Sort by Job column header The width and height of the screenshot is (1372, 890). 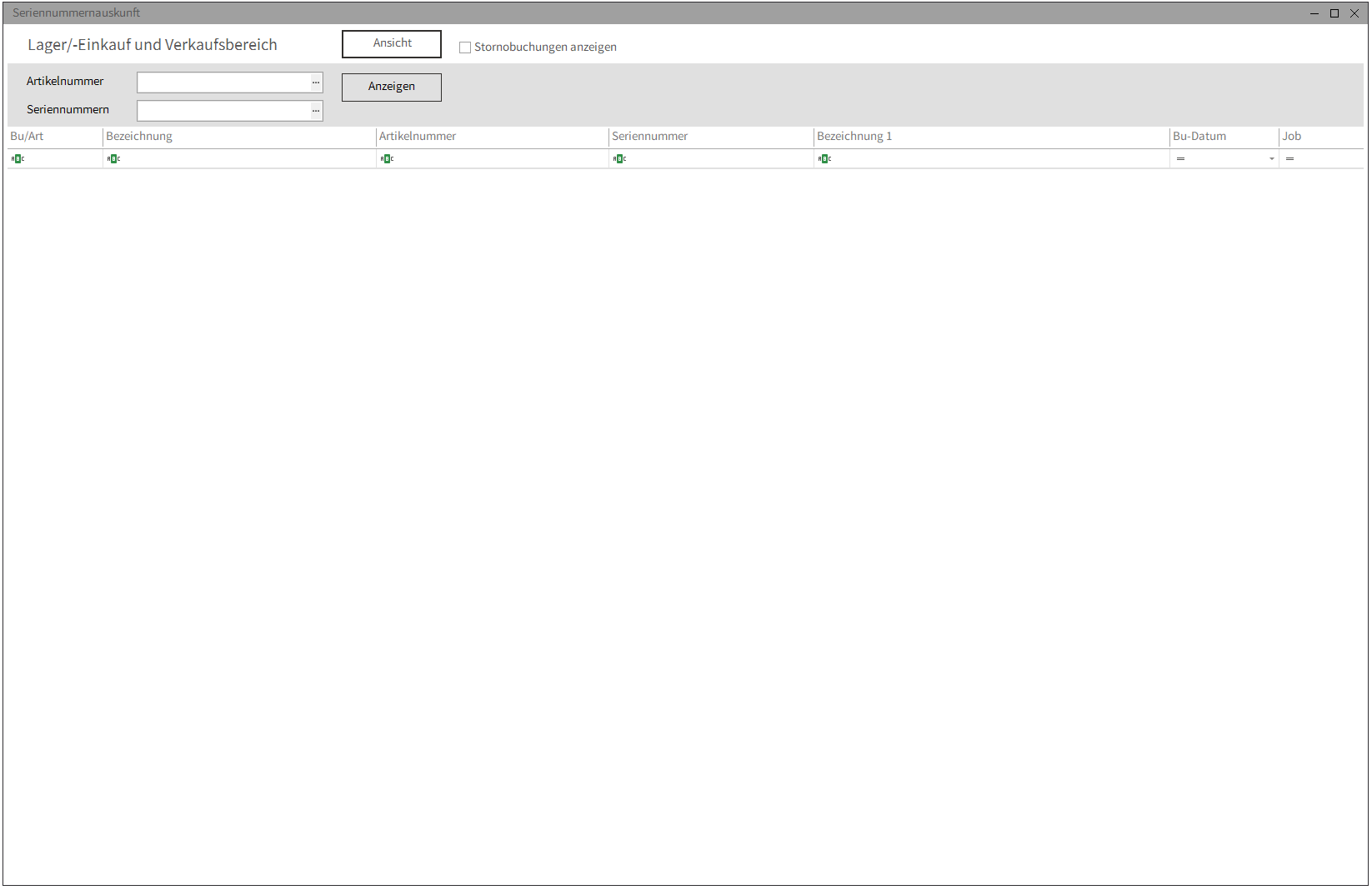pyautogui.click(x=1321, y=137)
